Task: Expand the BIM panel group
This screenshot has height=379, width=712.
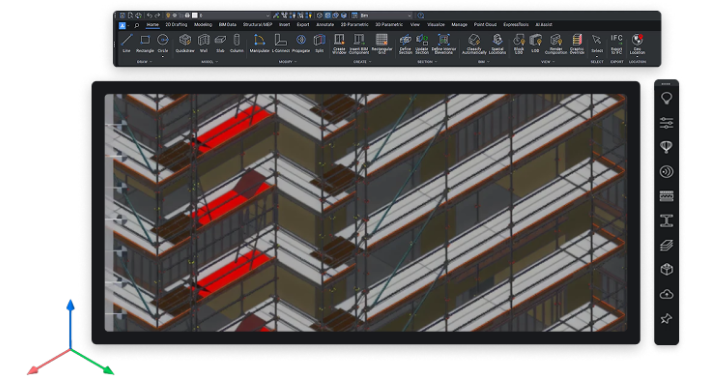Action: [x=483, y=62]
